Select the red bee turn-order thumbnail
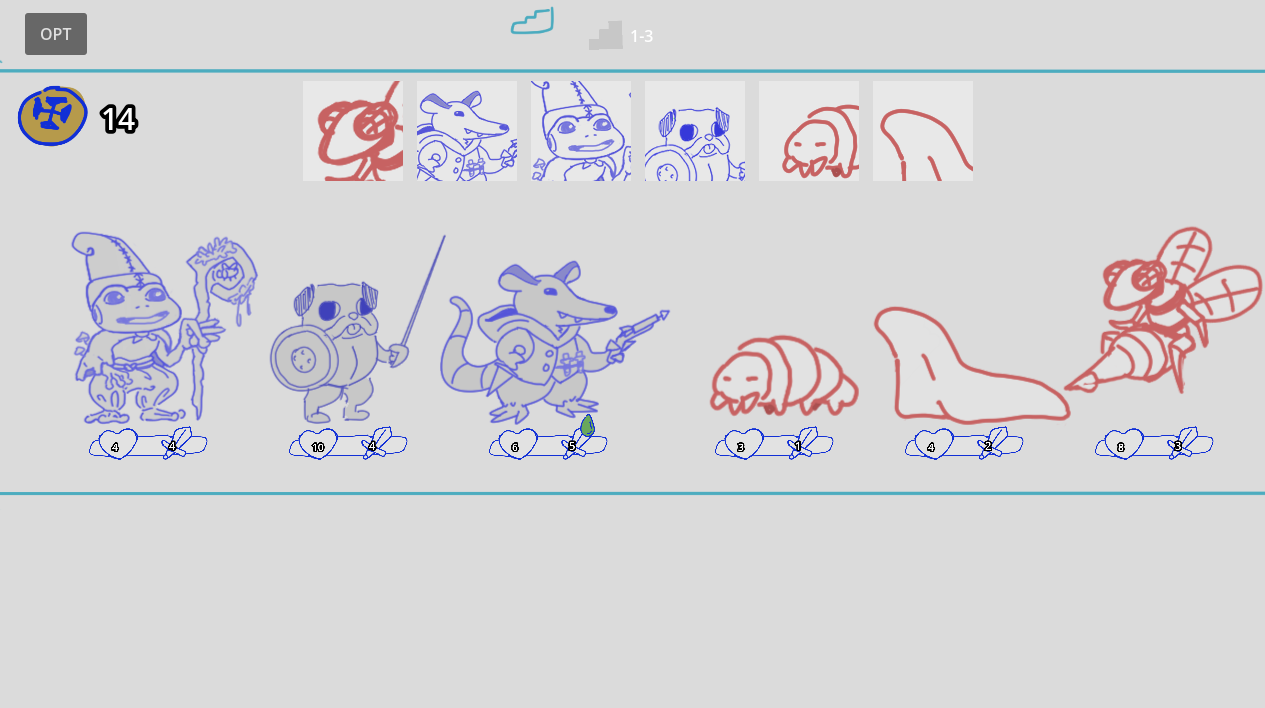The height and width of the screenshot is (708, 1265). [353, 131]
